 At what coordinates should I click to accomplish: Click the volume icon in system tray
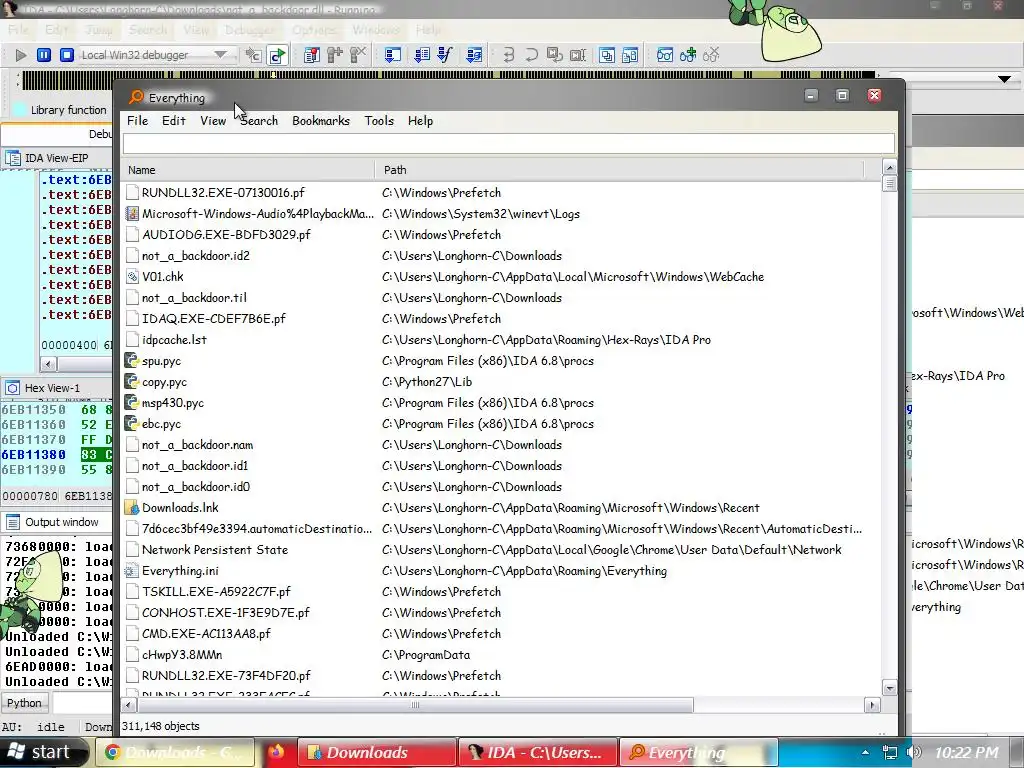(x=914, y=753)
